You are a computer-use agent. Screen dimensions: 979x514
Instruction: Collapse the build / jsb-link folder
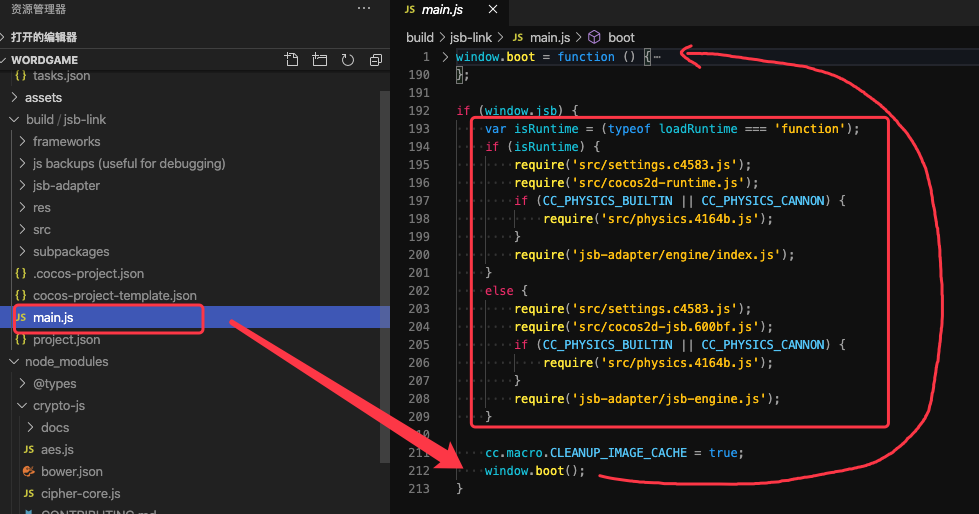tap(66, 119)
